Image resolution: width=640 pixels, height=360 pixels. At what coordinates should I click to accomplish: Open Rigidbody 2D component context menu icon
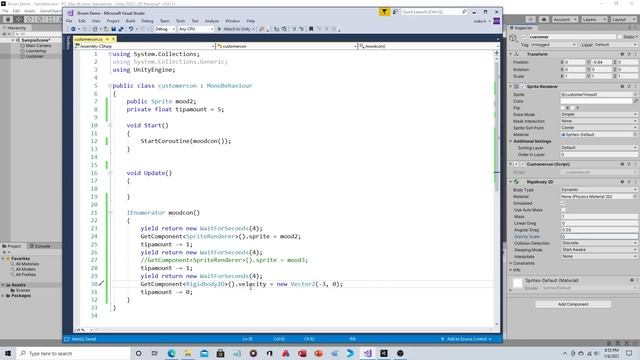tap(635, 182)
